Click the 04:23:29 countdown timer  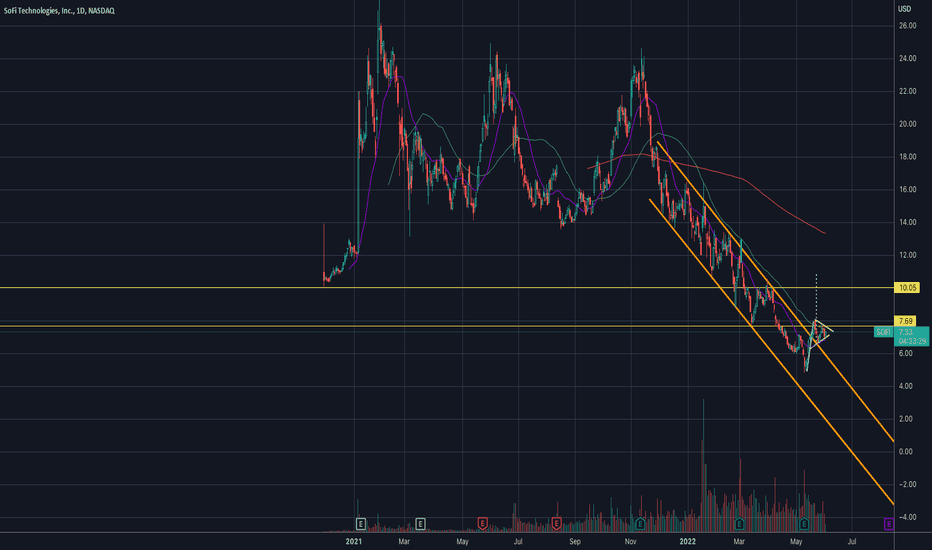[x=912, y=341]
